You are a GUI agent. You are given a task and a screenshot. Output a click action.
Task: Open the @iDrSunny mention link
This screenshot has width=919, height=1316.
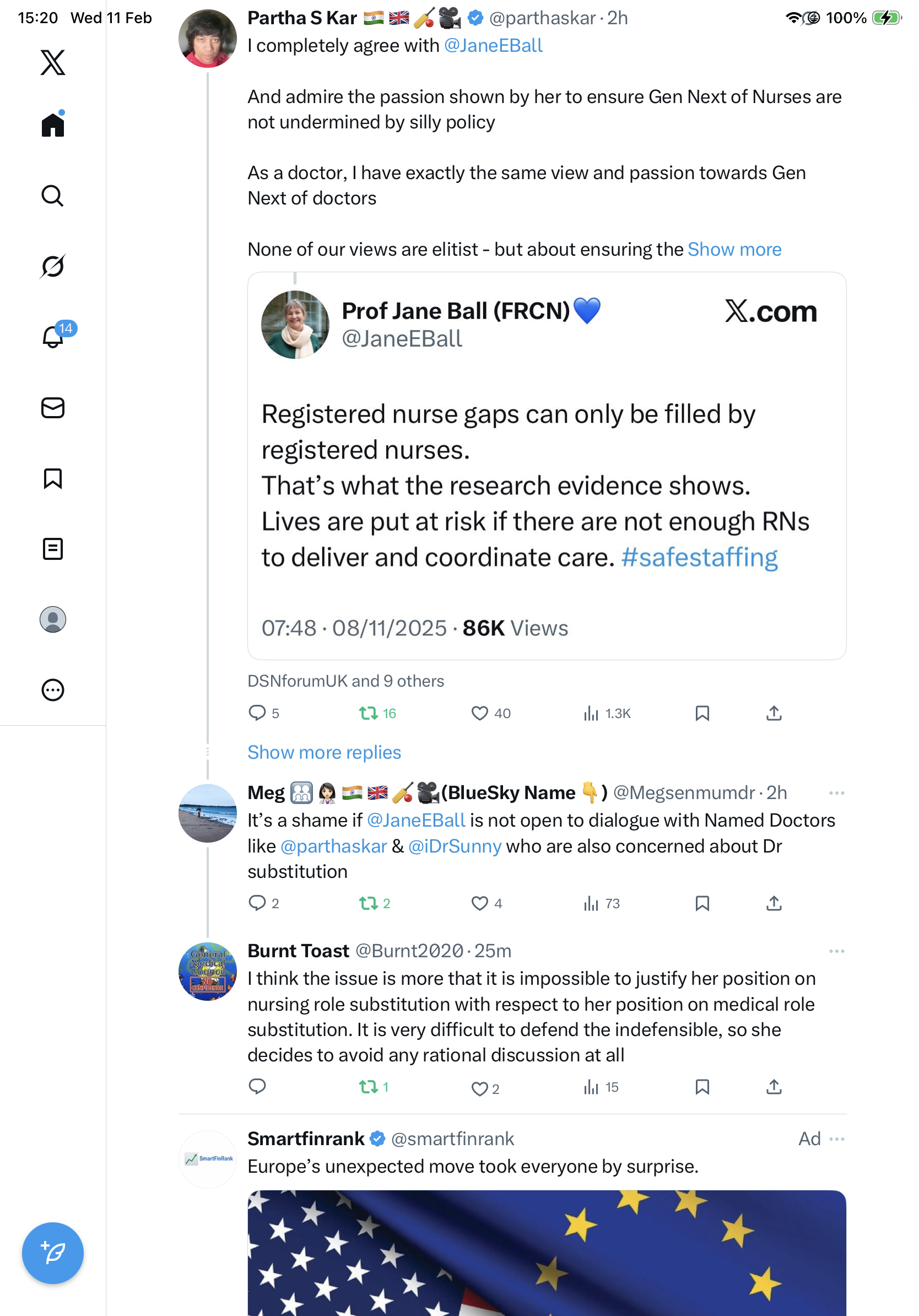tap(455, 846)
